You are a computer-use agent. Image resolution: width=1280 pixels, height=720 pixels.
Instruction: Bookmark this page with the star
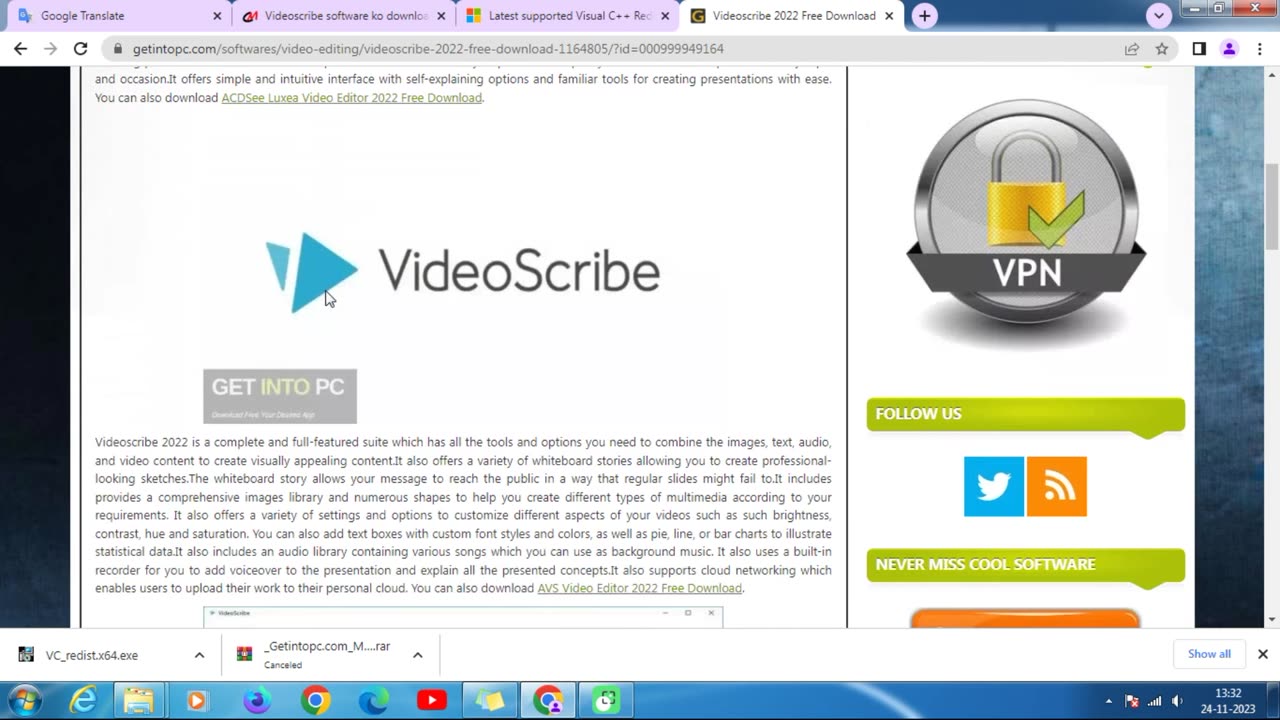coord(1162,48)
